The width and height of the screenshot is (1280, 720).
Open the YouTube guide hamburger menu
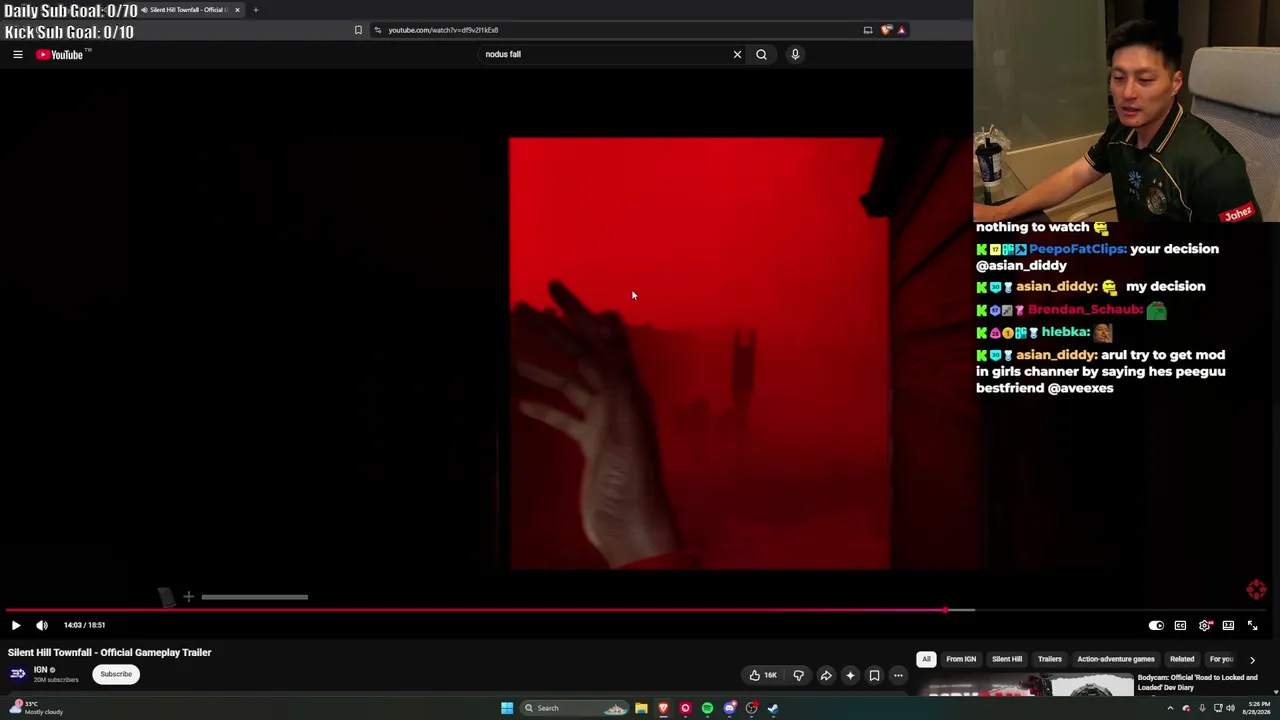18,54
